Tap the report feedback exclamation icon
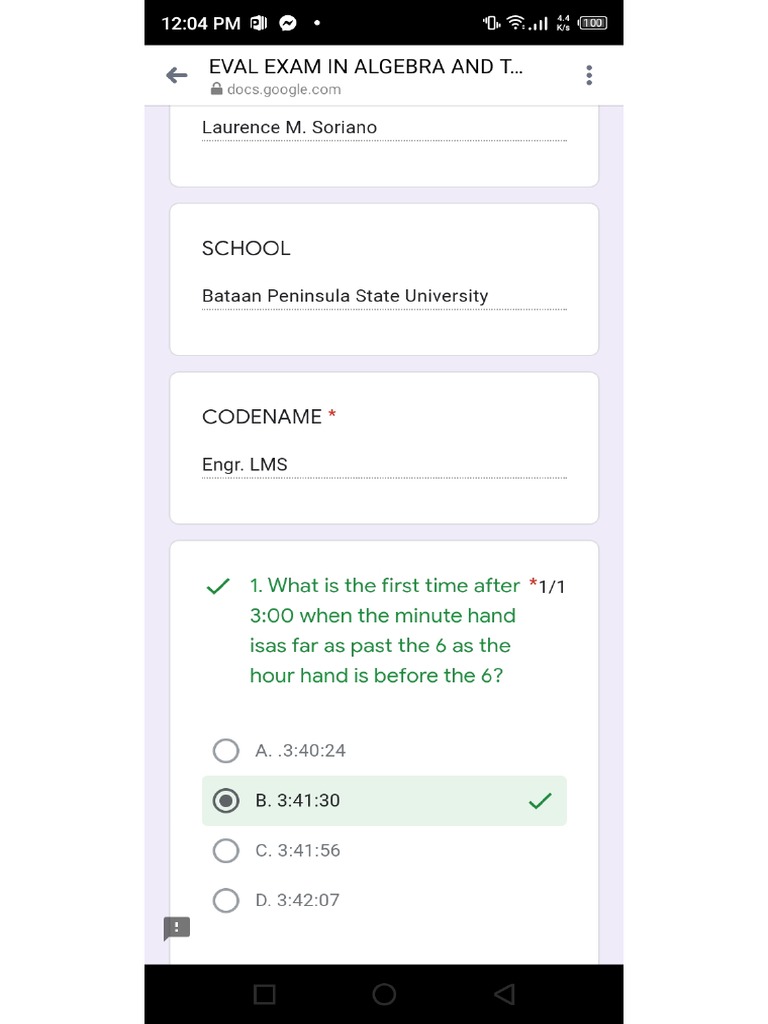This screenshot has height=1024, width=768. [x=176, y=928]
